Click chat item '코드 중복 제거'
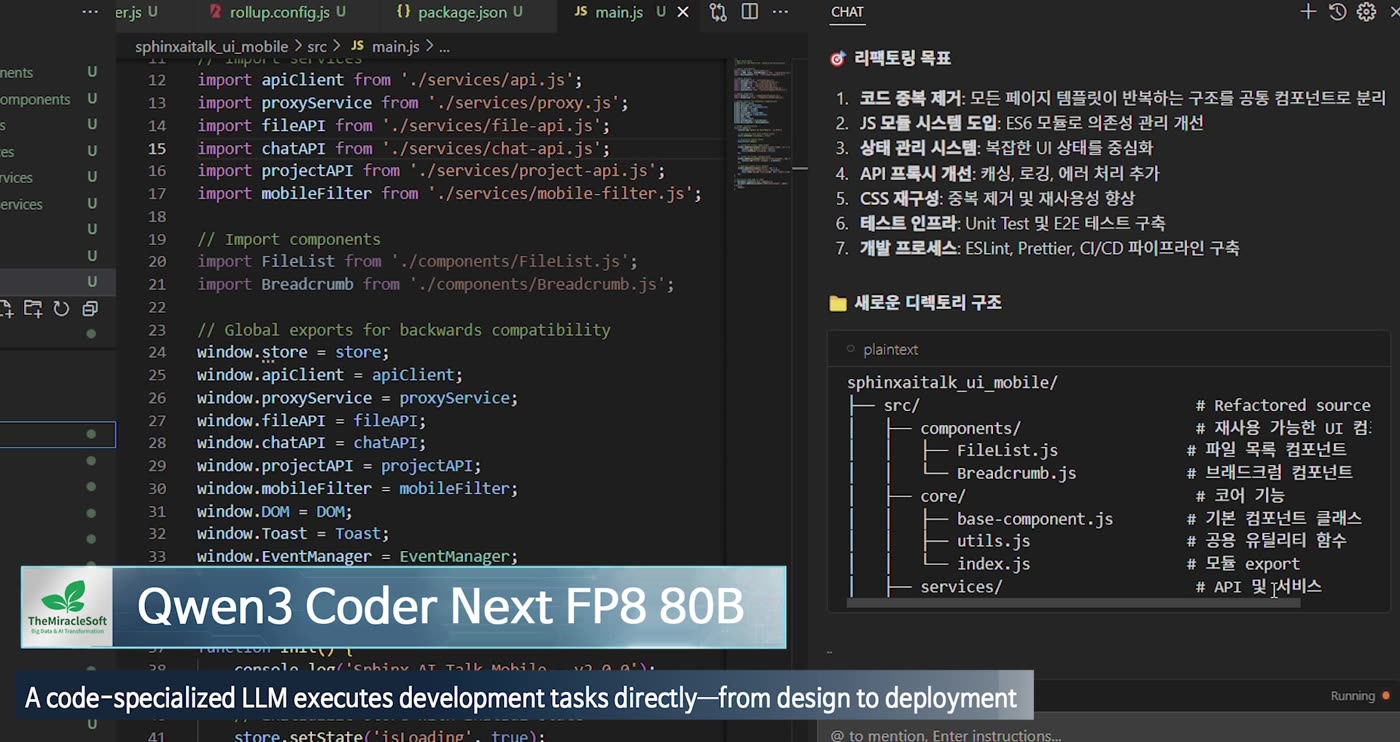This screenshot has width=1400, height=742. point(911,98)
